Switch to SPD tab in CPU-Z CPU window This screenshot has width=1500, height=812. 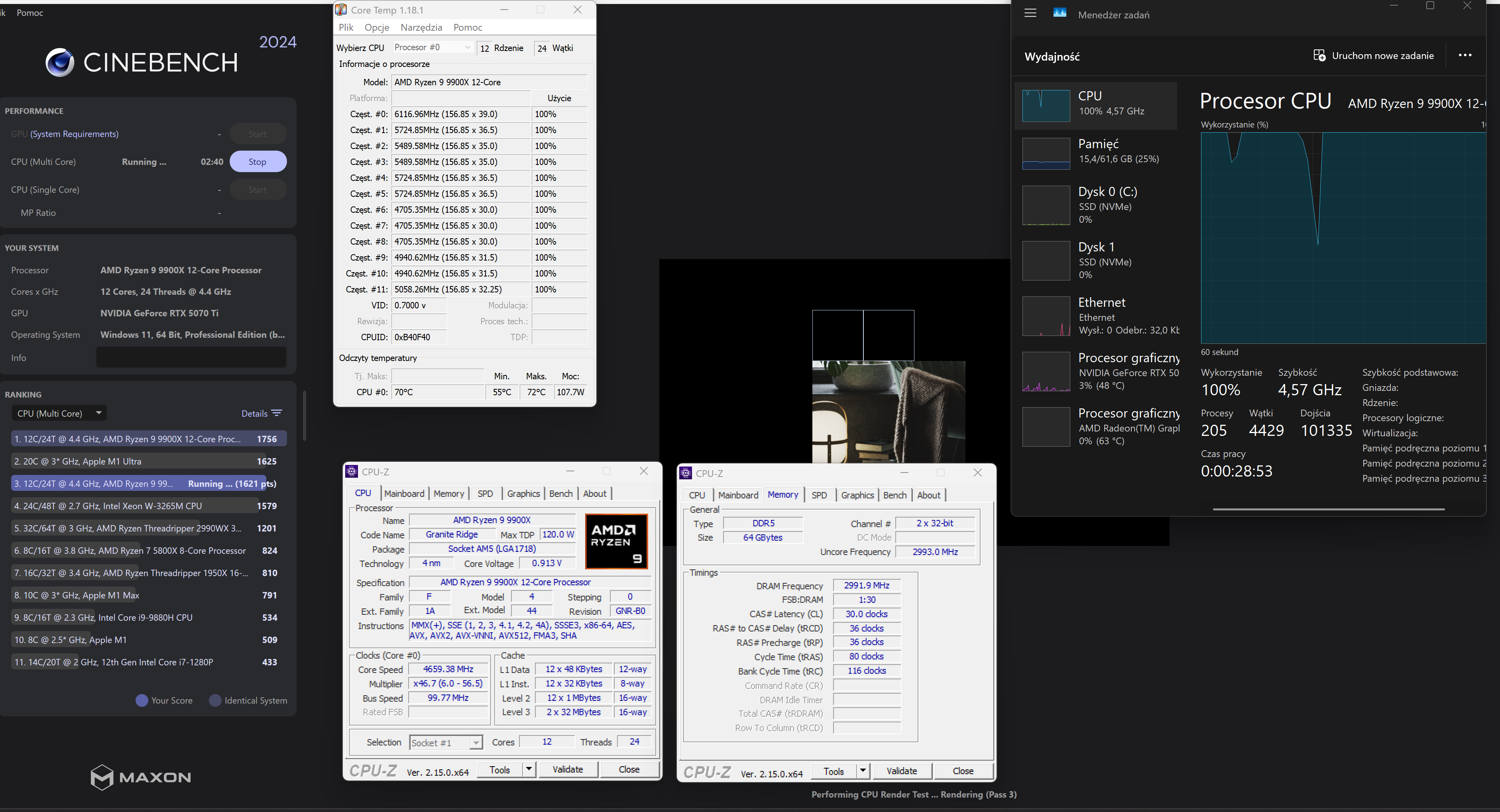point(485,493)
